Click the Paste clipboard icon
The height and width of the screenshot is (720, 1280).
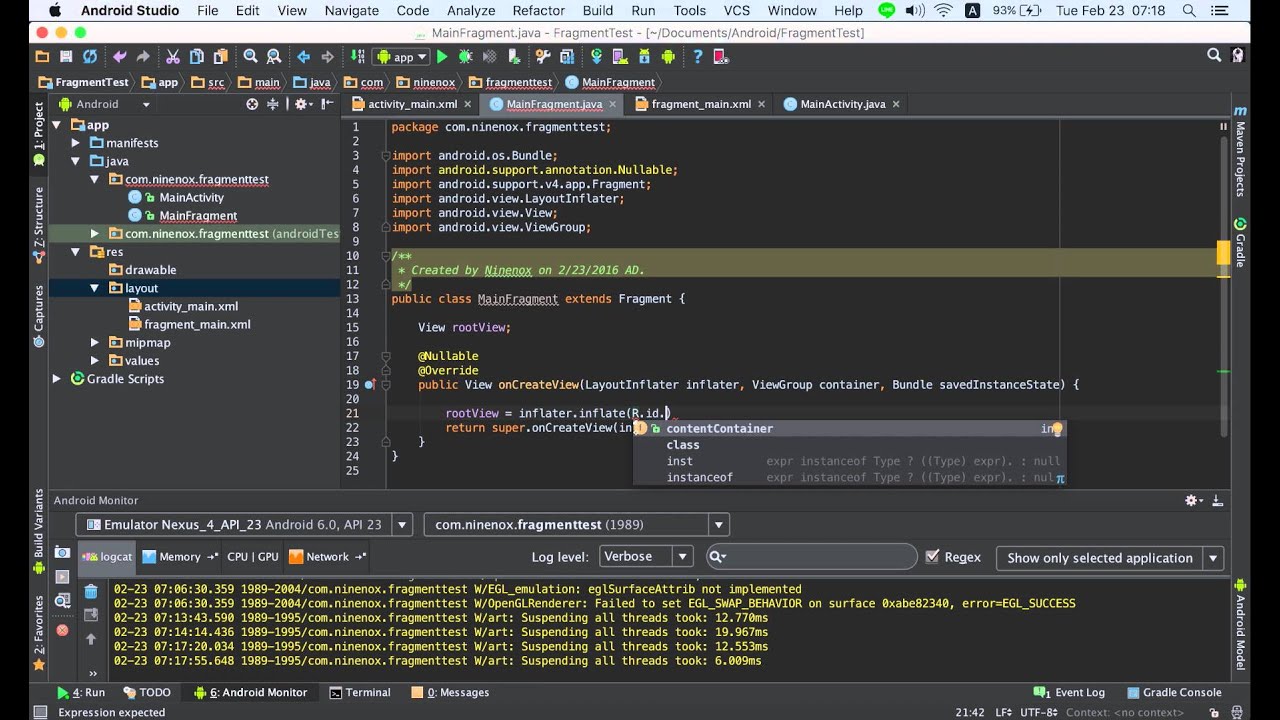[220, 57]
